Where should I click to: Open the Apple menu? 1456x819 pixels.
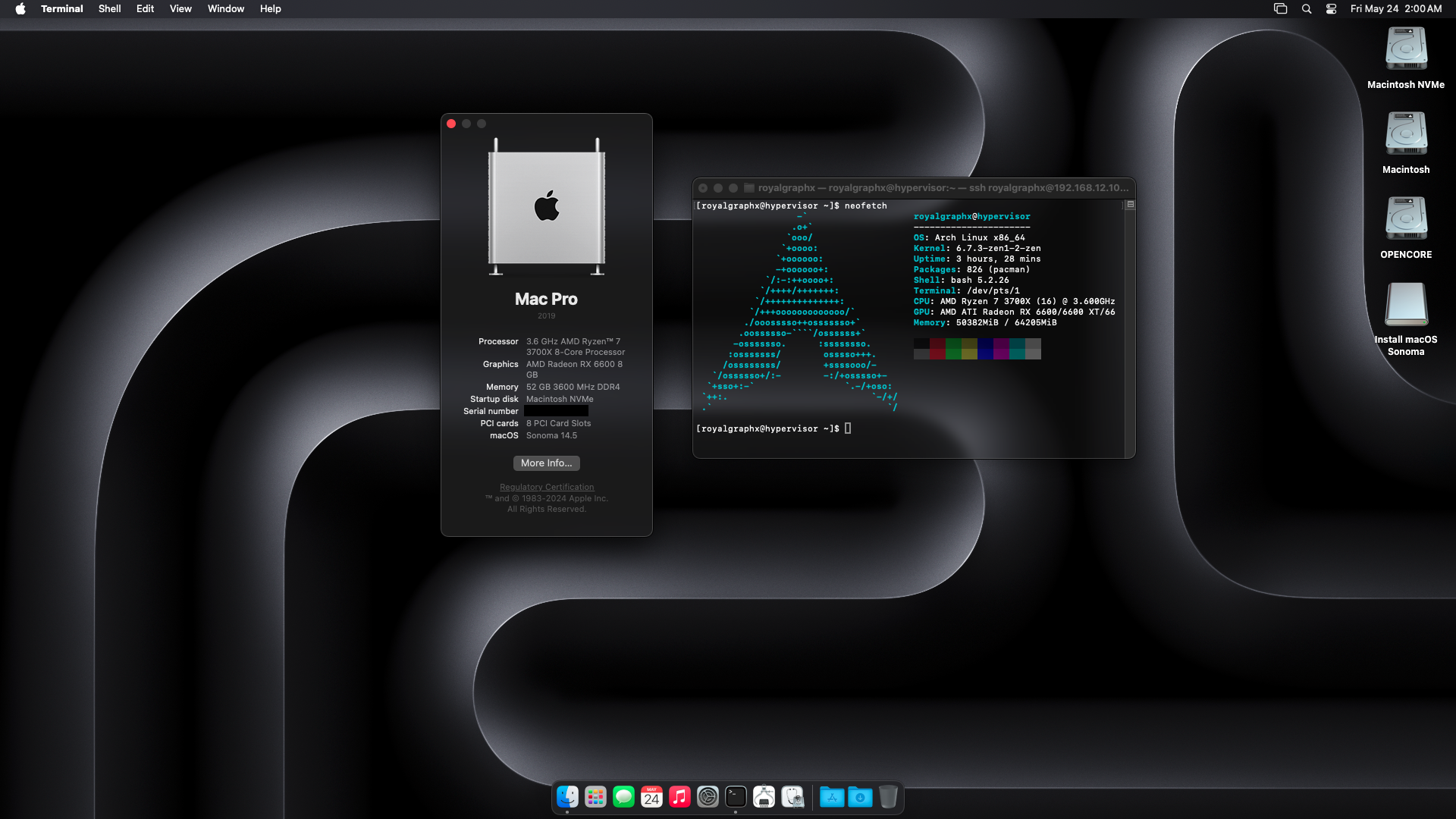coord(20,9)
